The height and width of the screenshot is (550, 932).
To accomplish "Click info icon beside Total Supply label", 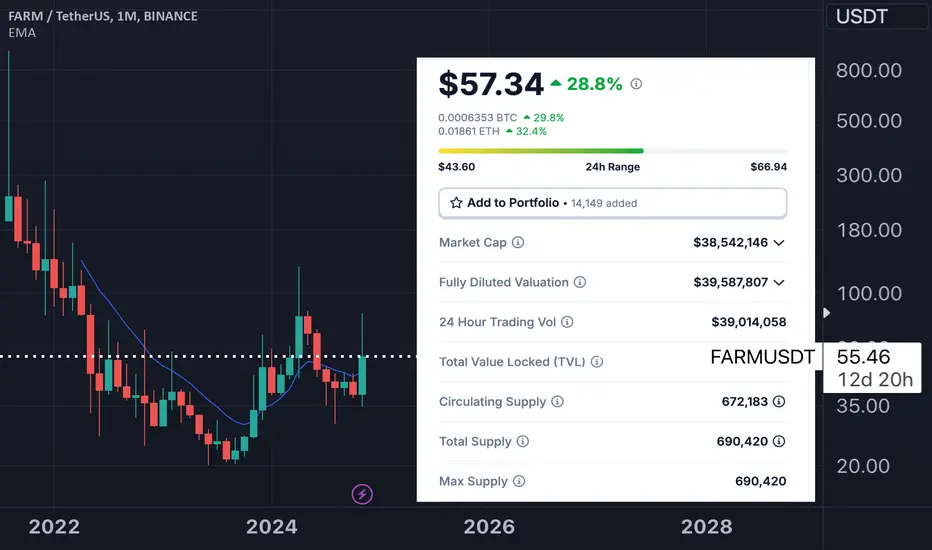I will pos(522,441).
